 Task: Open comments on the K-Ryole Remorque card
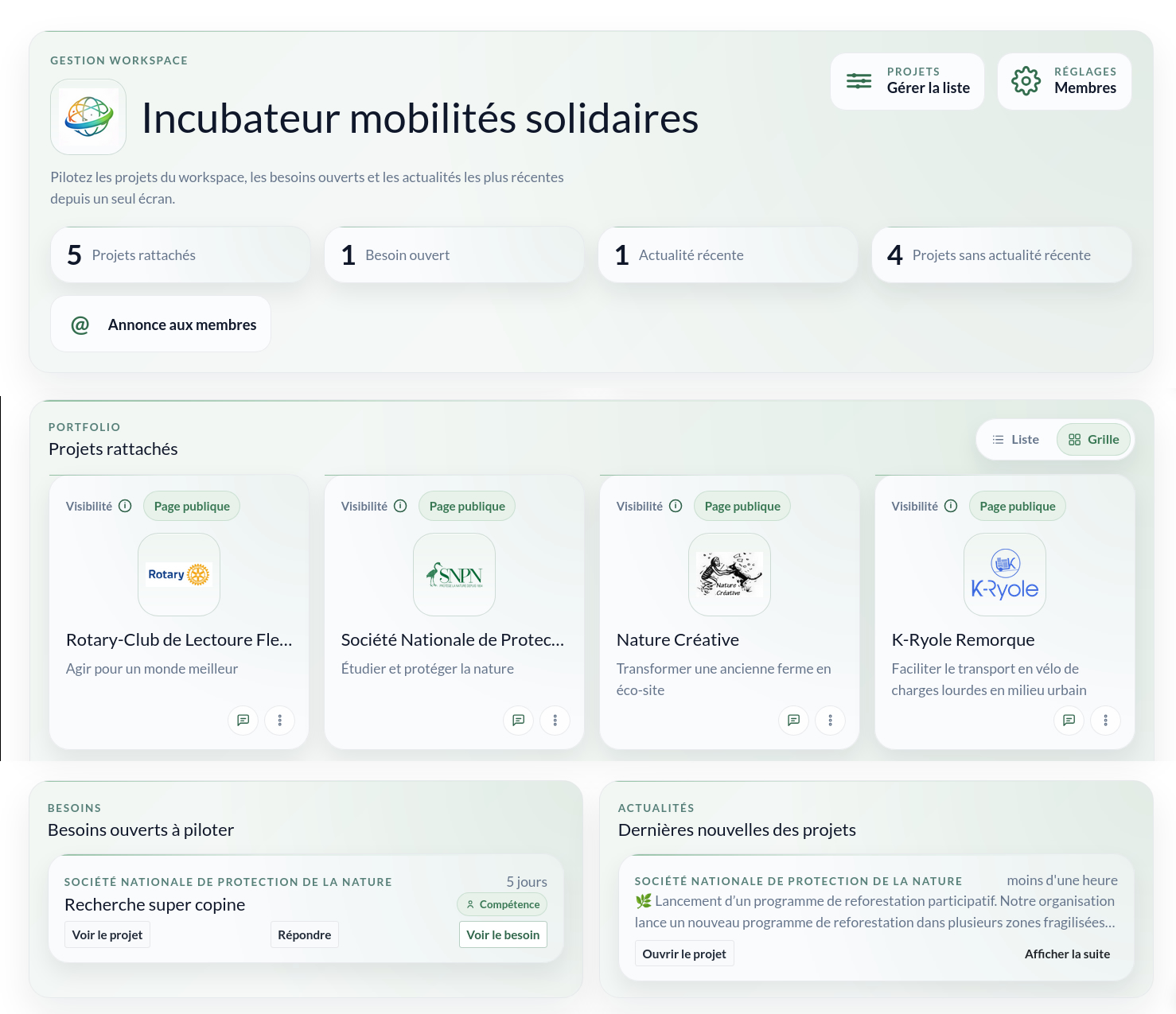(x=1069, y=721)
